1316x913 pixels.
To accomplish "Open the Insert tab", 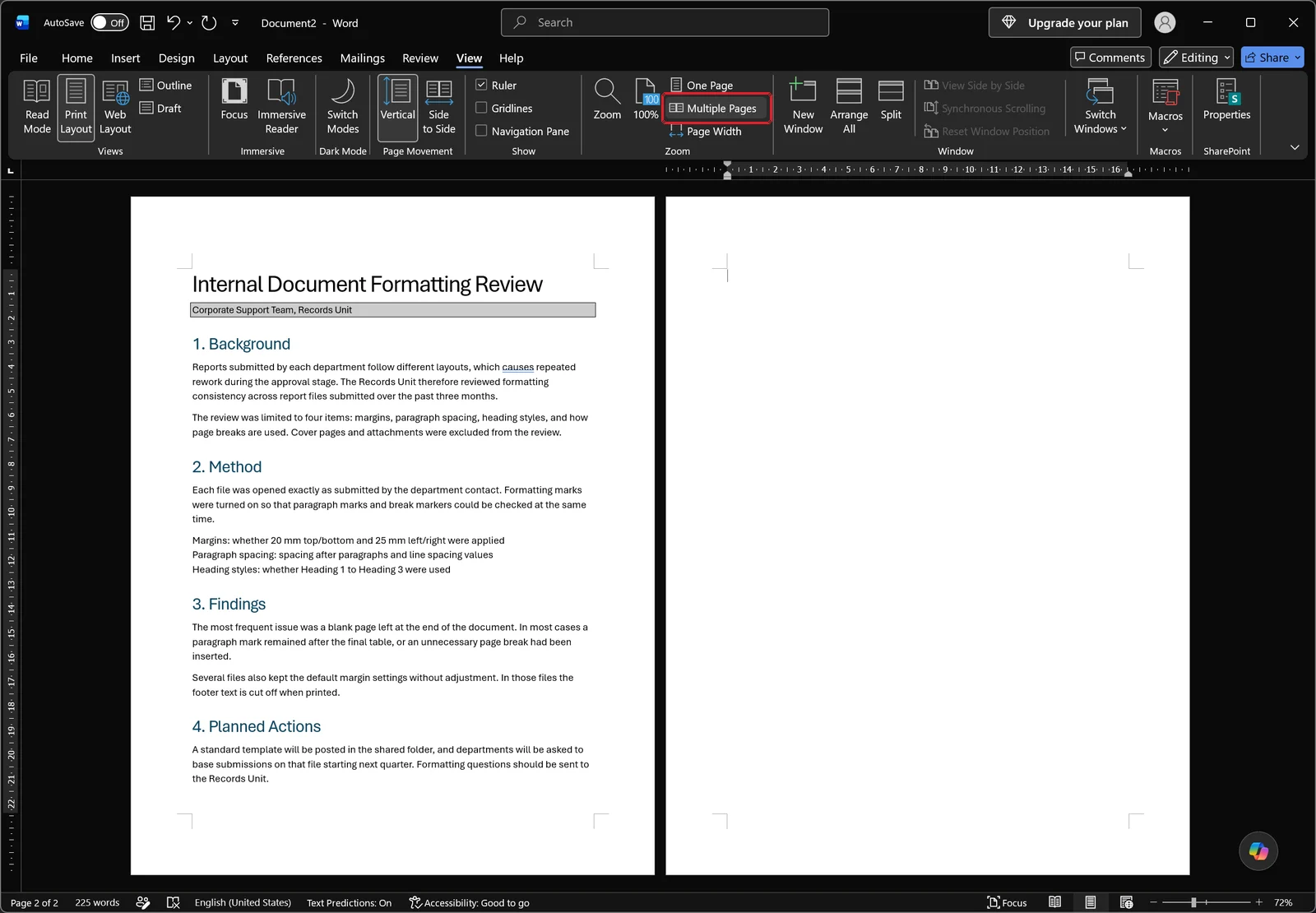I will pyautogui.click(x=125, y=58).
